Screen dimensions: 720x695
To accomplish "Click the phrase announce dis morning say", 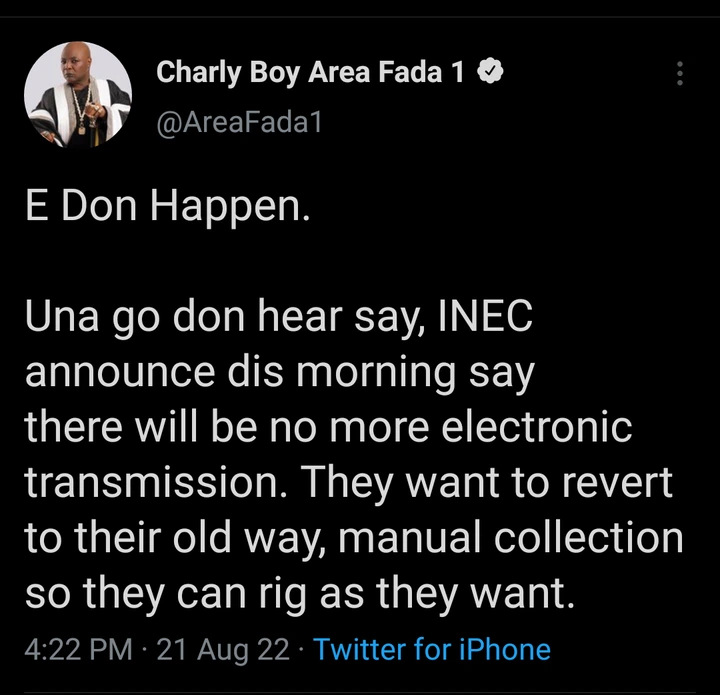I will point(280,373).
